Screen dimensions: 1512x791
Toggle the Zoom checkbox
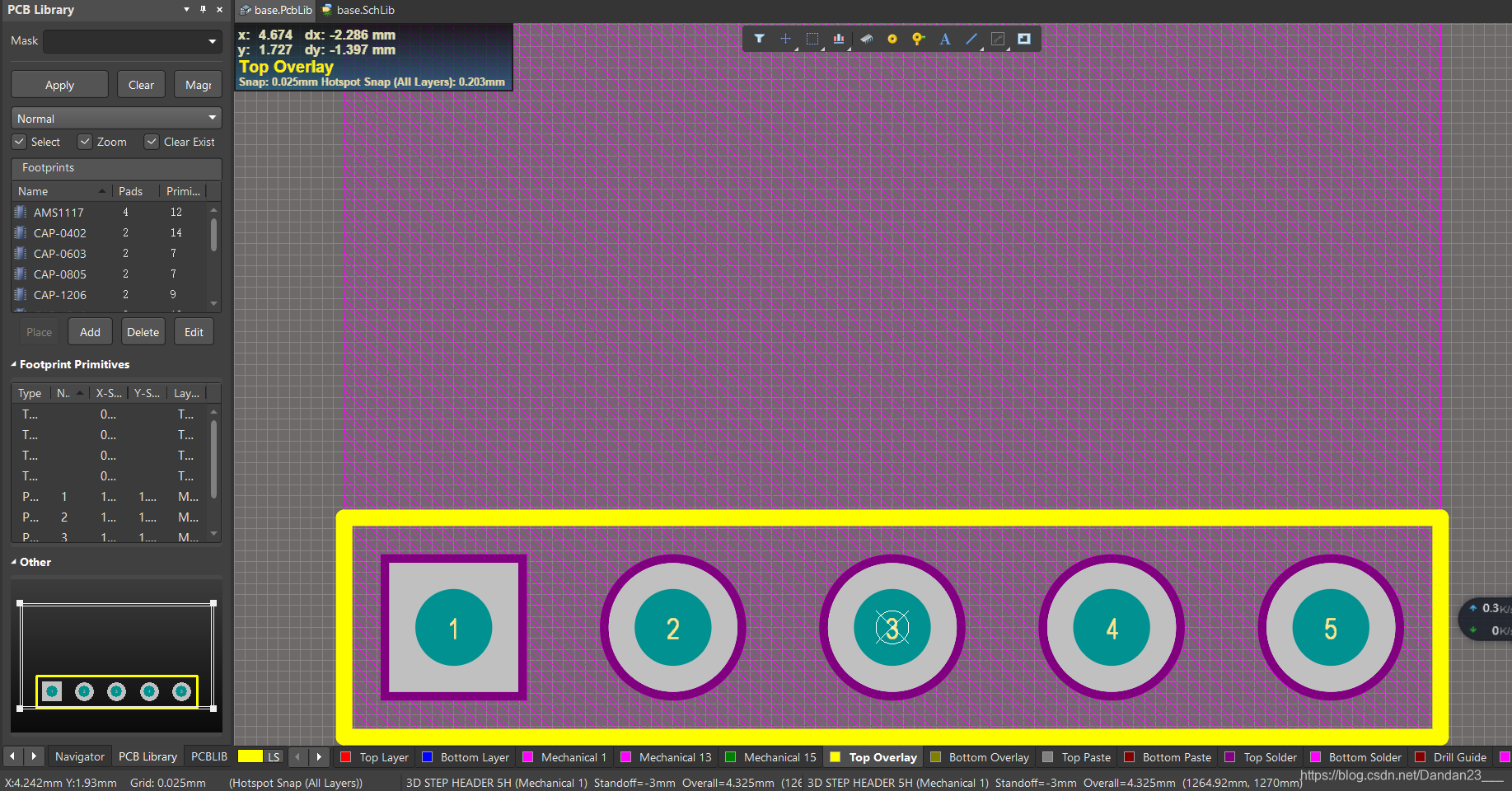point(85,142)
